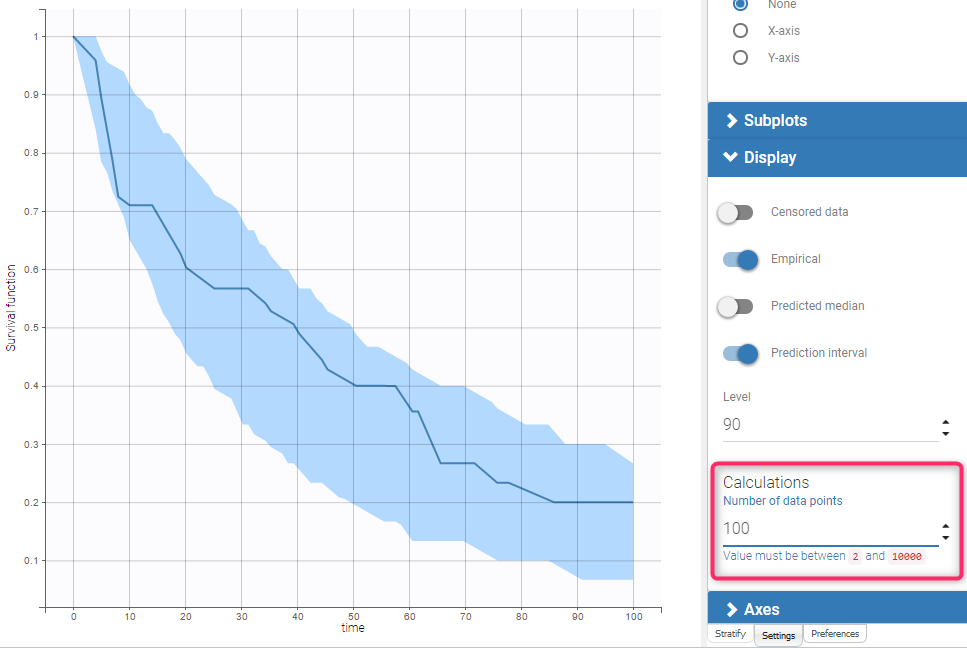Click the highlighted 10000 maximum value badge
Screen dimensions: 967x648
(x=905, y=556)
